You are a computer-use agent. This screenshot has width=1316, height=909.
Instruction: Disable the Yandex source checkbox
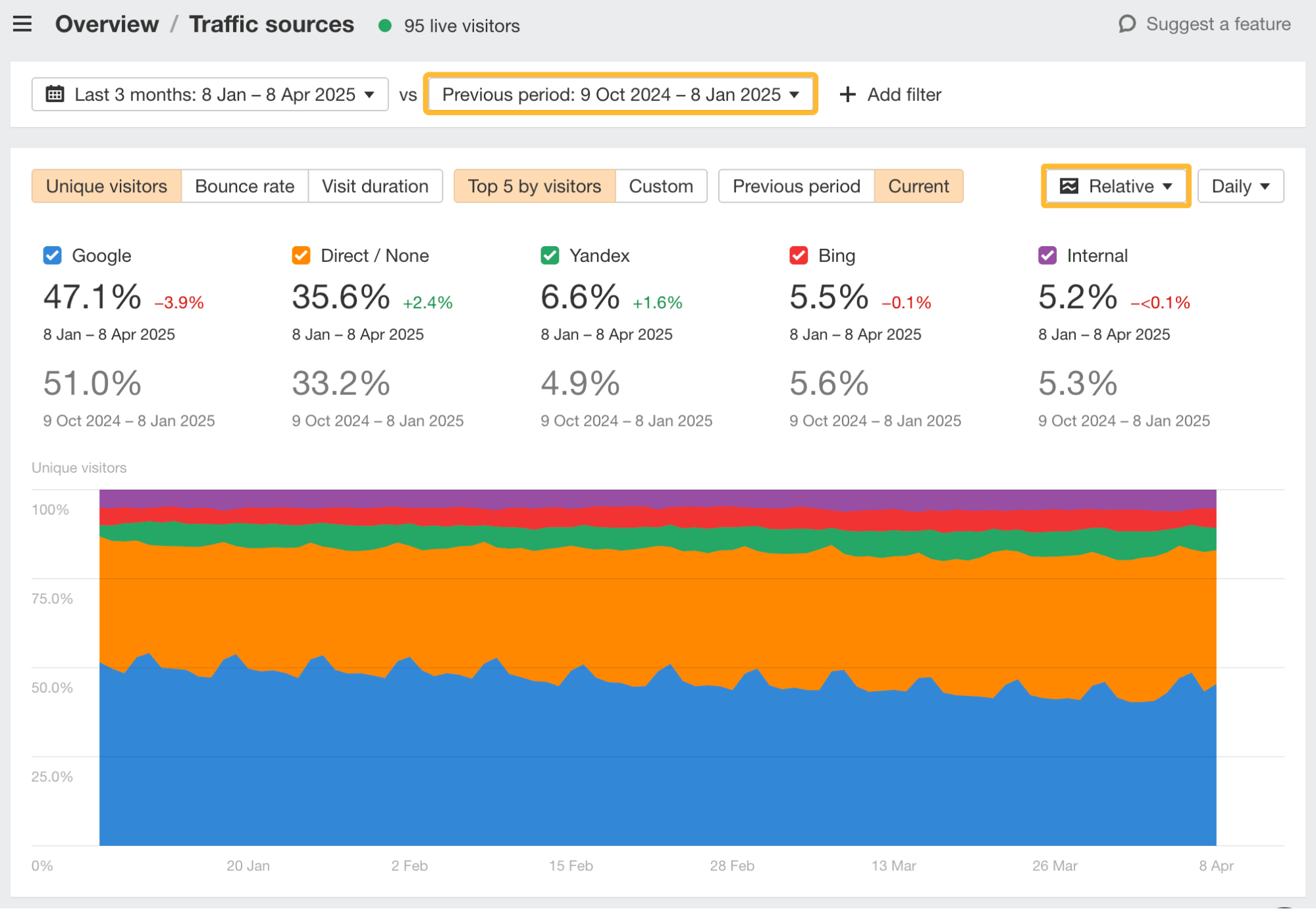pyautogui.click(x=550, y=255)
